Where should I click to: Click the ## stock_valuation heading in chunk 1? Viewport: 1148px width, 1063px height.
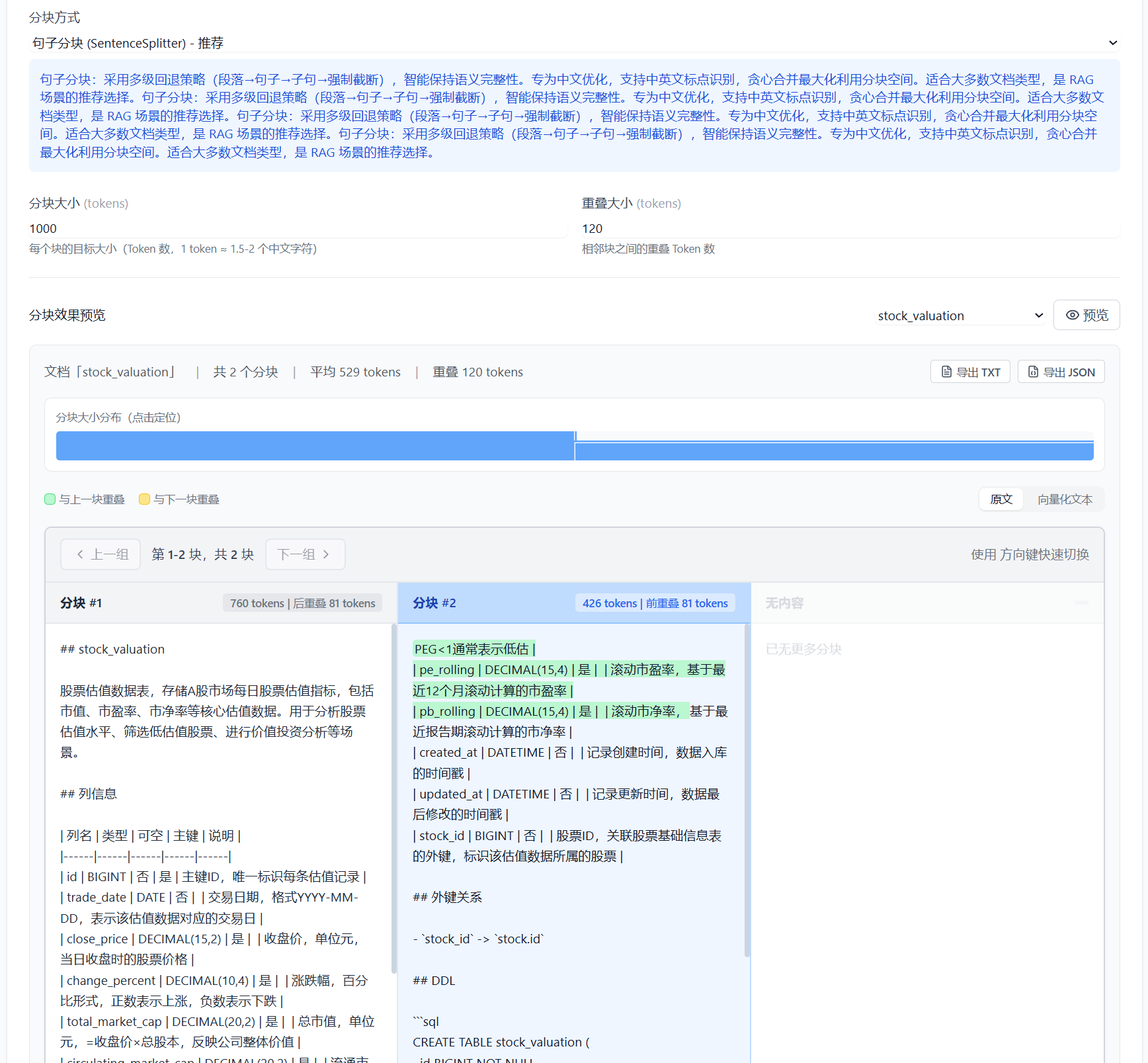click(x=112, y=649)
